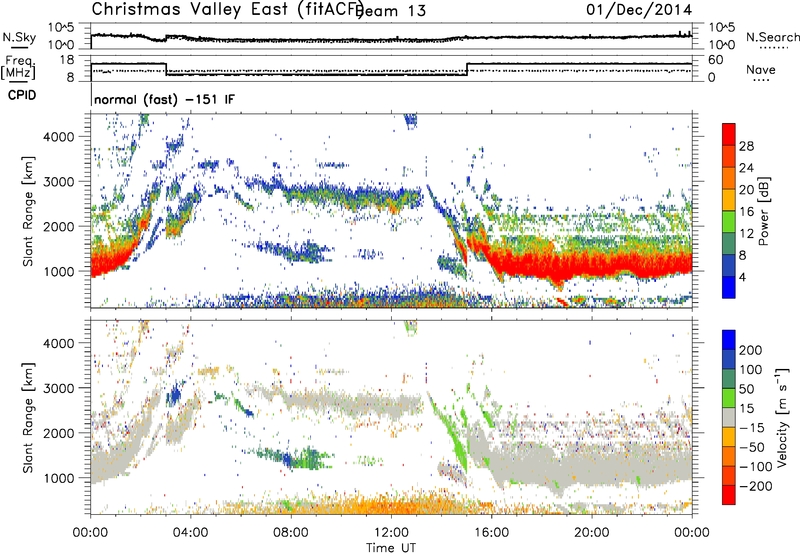This screenshot has width=800, height=554.
Task: Select the text 'normal (fast) -151 IF'
Action: tap(164, 99)
